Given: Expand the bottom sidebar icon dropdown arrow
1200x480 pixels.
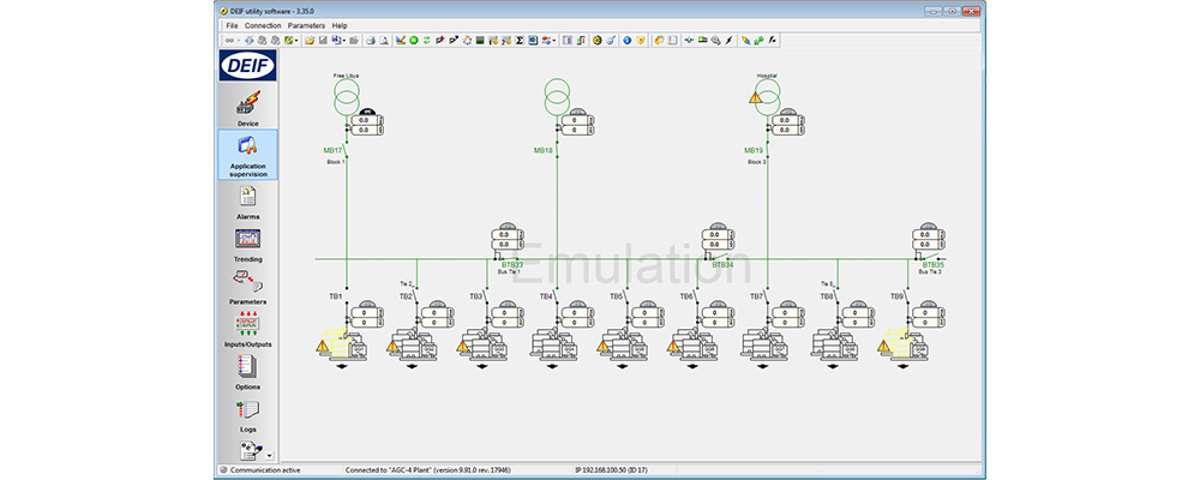Looking at the screenshot, I should 269,455.
